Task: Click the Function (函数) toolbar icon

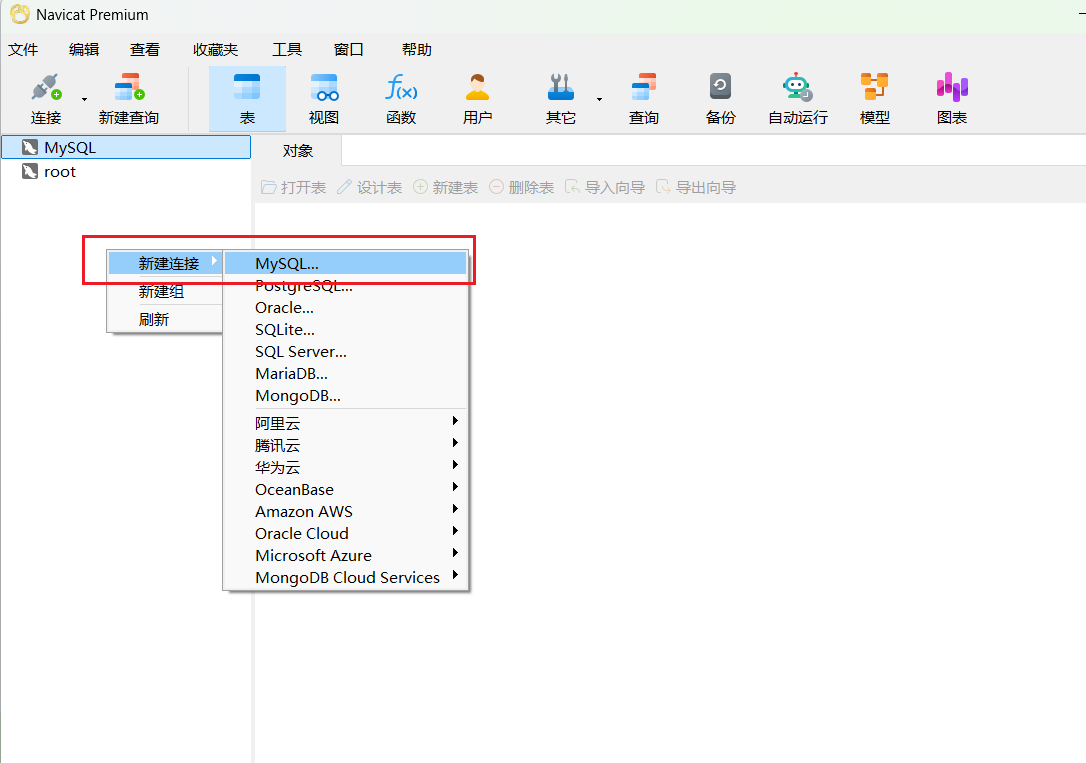Action: 401,88
